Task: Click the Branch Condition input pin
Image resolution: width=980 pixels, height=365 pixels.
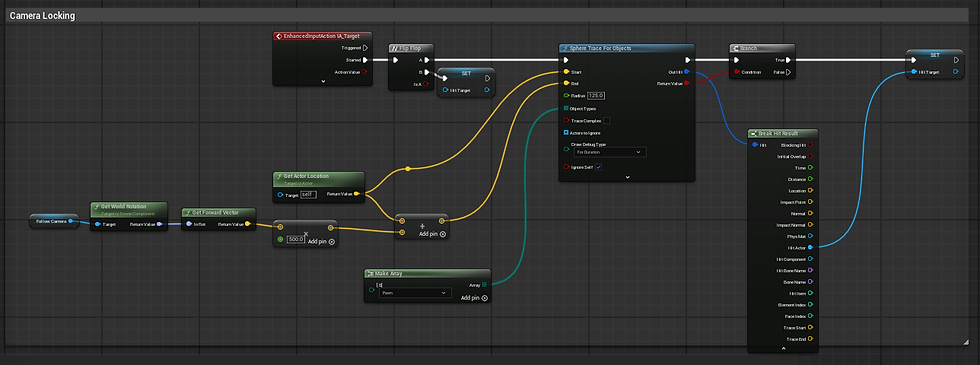Action: coord(737,72)
